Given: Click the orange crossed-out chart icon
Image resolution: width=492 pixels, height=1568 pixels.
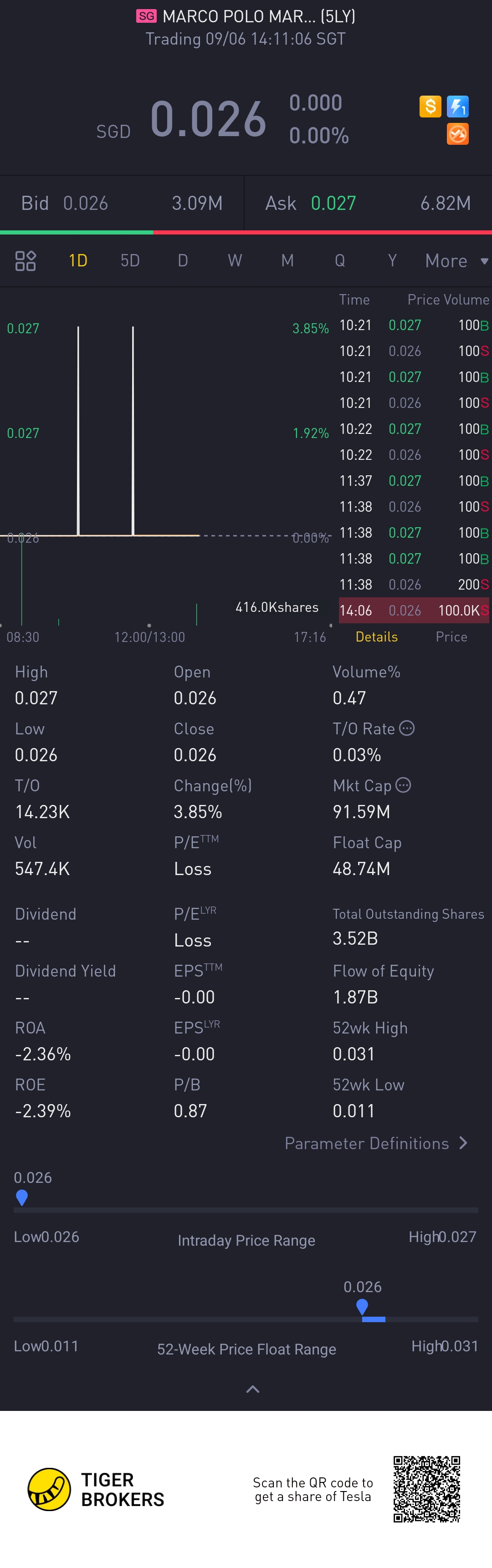Looking at the screenshot, I should pyautogui.click(x=457, y=134).
